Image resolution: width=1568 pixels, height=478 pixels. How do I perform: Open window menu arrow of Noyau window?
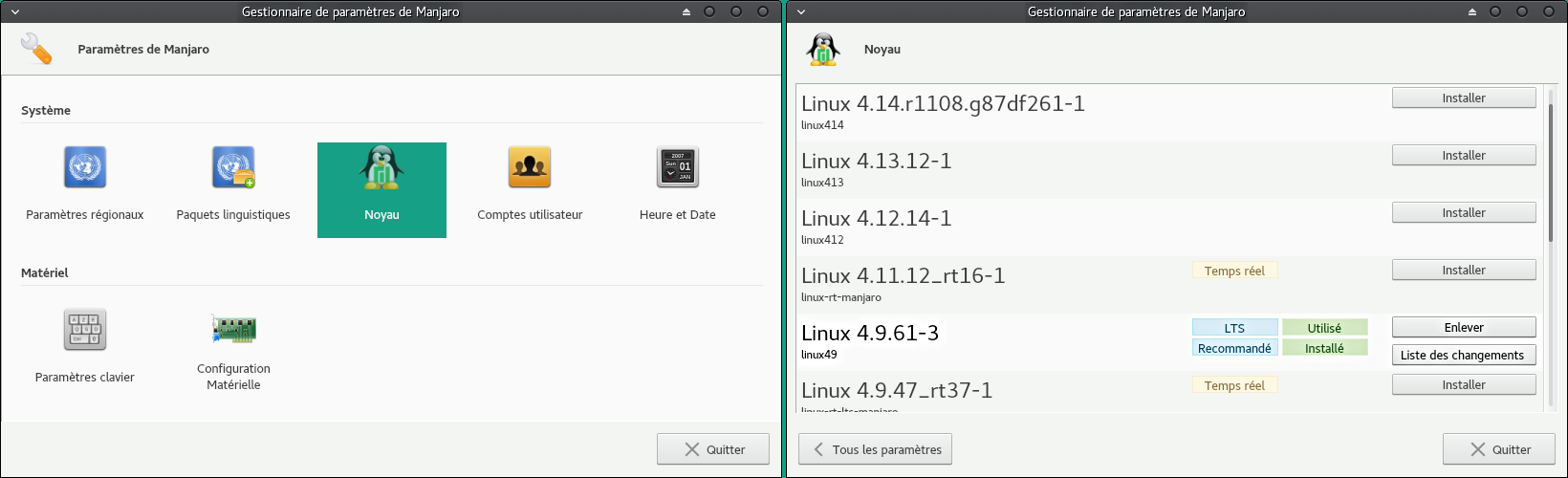(801, 11)
